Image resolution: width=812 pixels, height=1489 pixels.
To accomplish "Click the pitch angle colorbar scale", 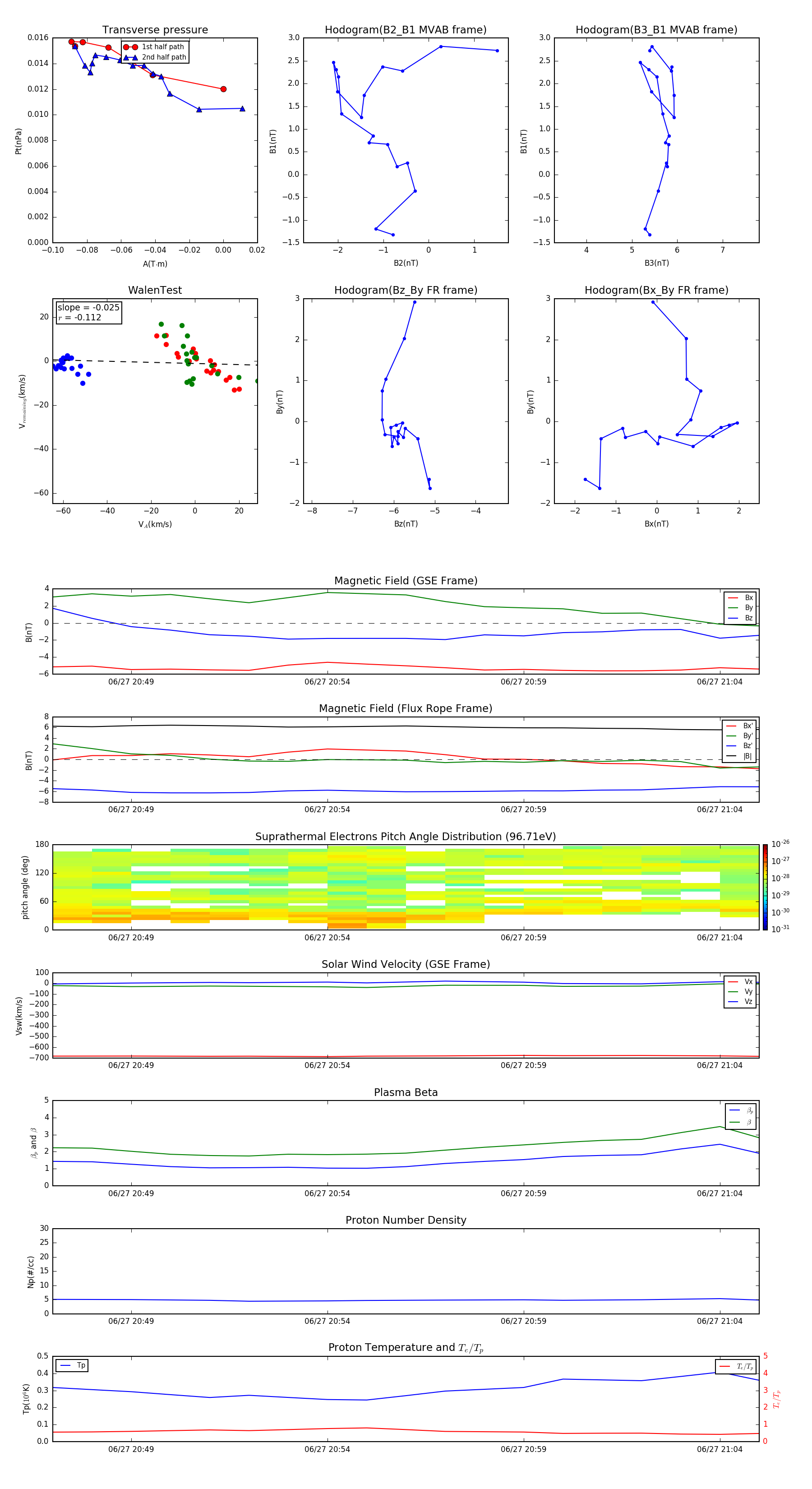I will click(x=765, y=887).
